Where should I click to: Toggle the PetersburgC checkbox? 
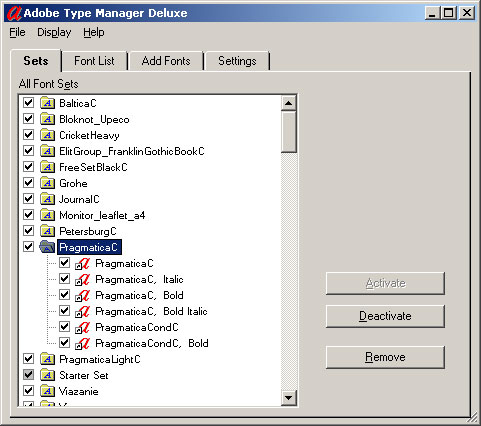point(29,231)
